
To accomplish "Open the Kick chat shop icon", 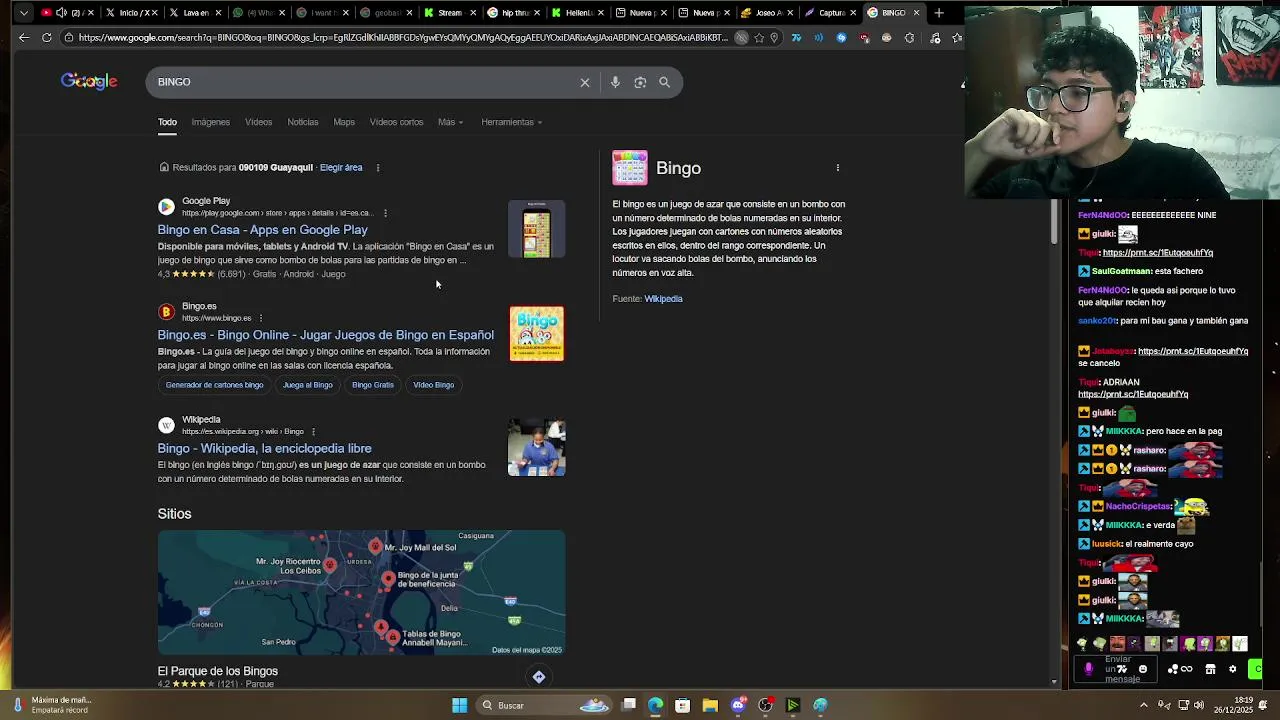I will pos(1210,669).
